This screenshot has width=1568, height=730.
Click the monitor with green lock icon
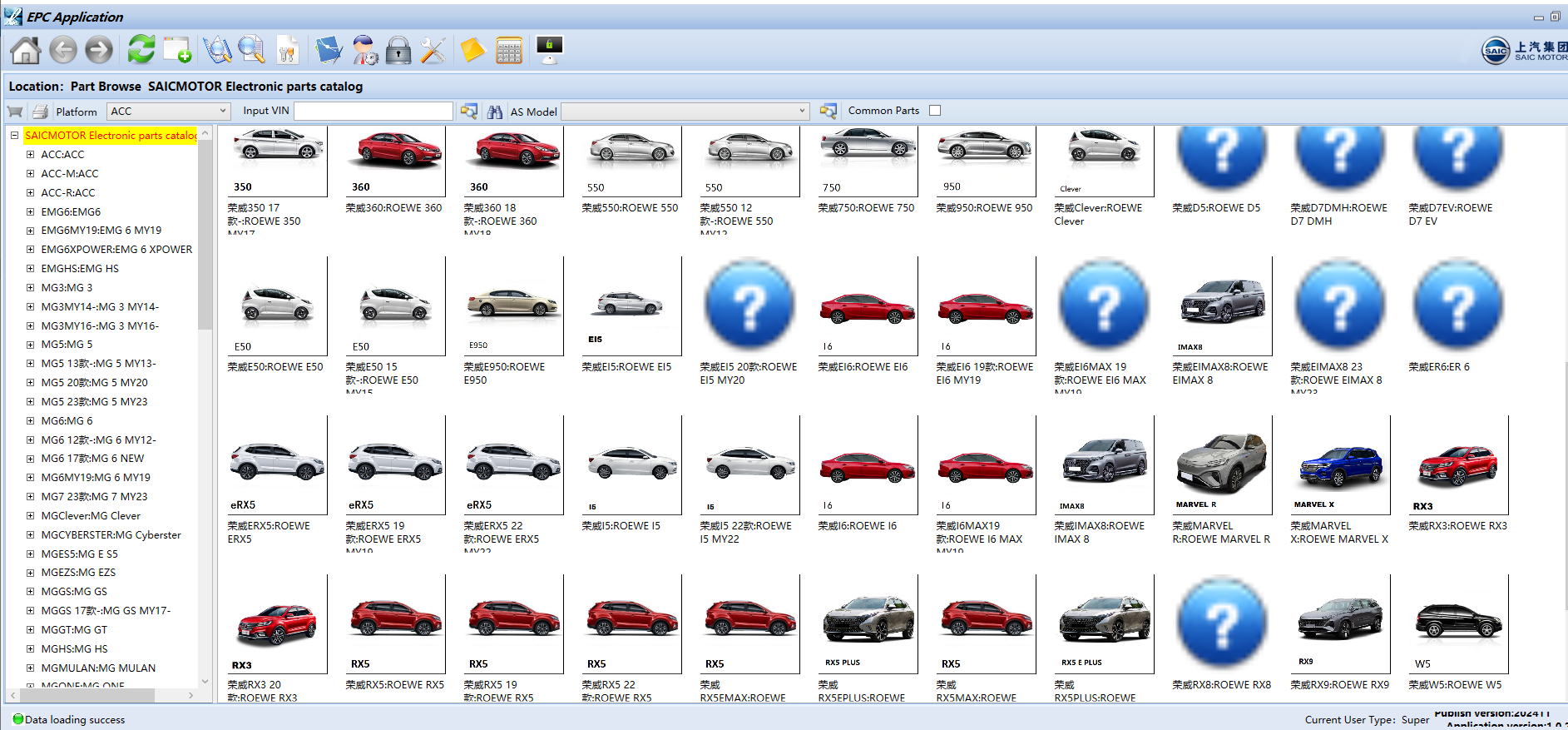[x=550, y=50]
